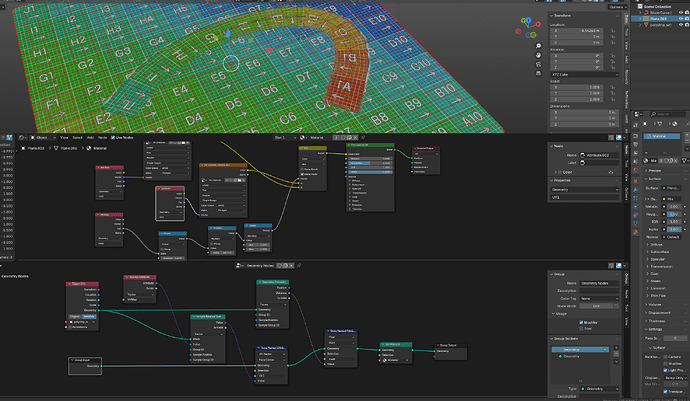Expand the Subsurface section in material properties
The image size is (690, 401).
point(648,252)
